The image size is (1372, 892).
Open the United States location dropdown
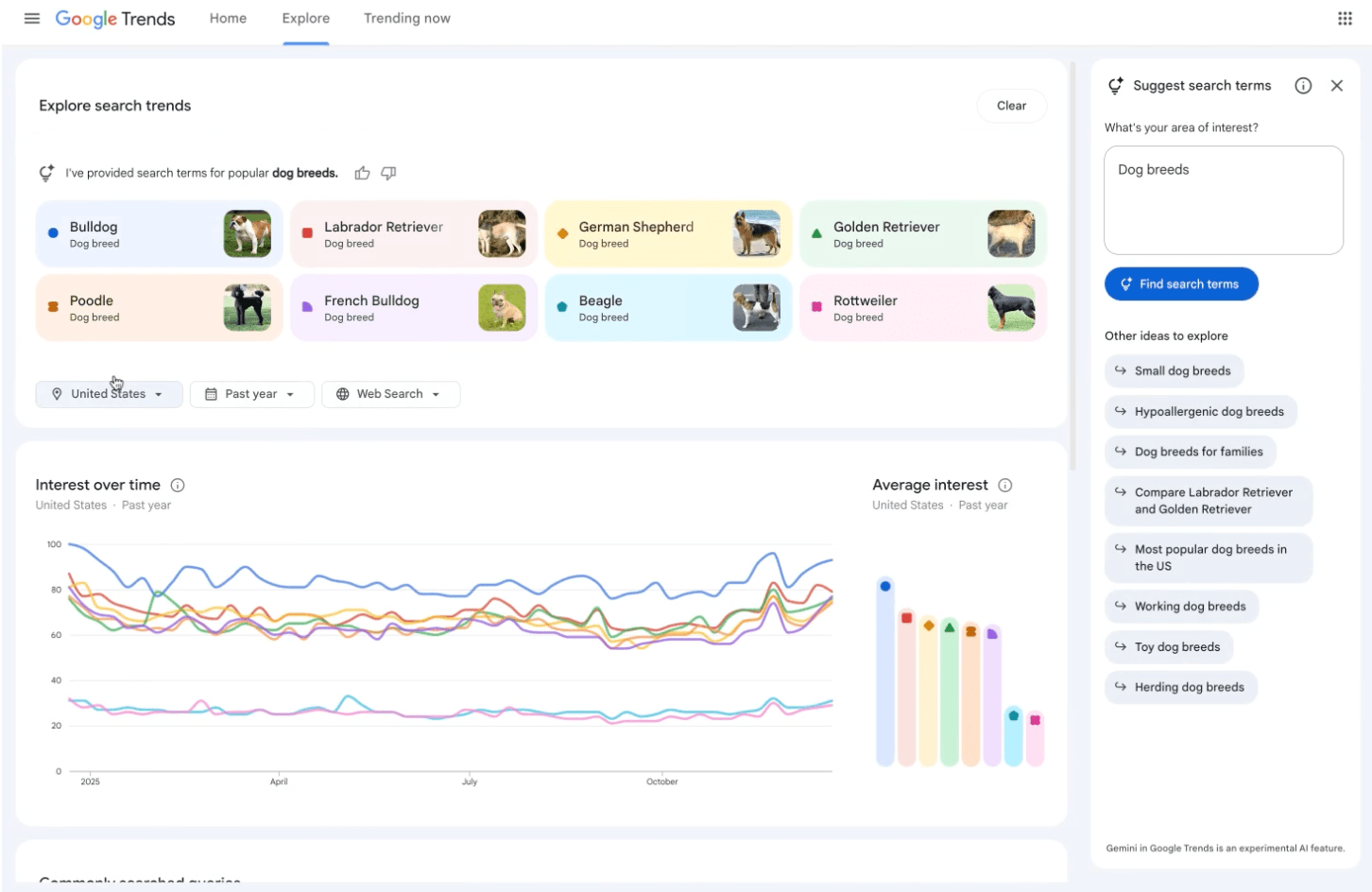tap(109, 394)
